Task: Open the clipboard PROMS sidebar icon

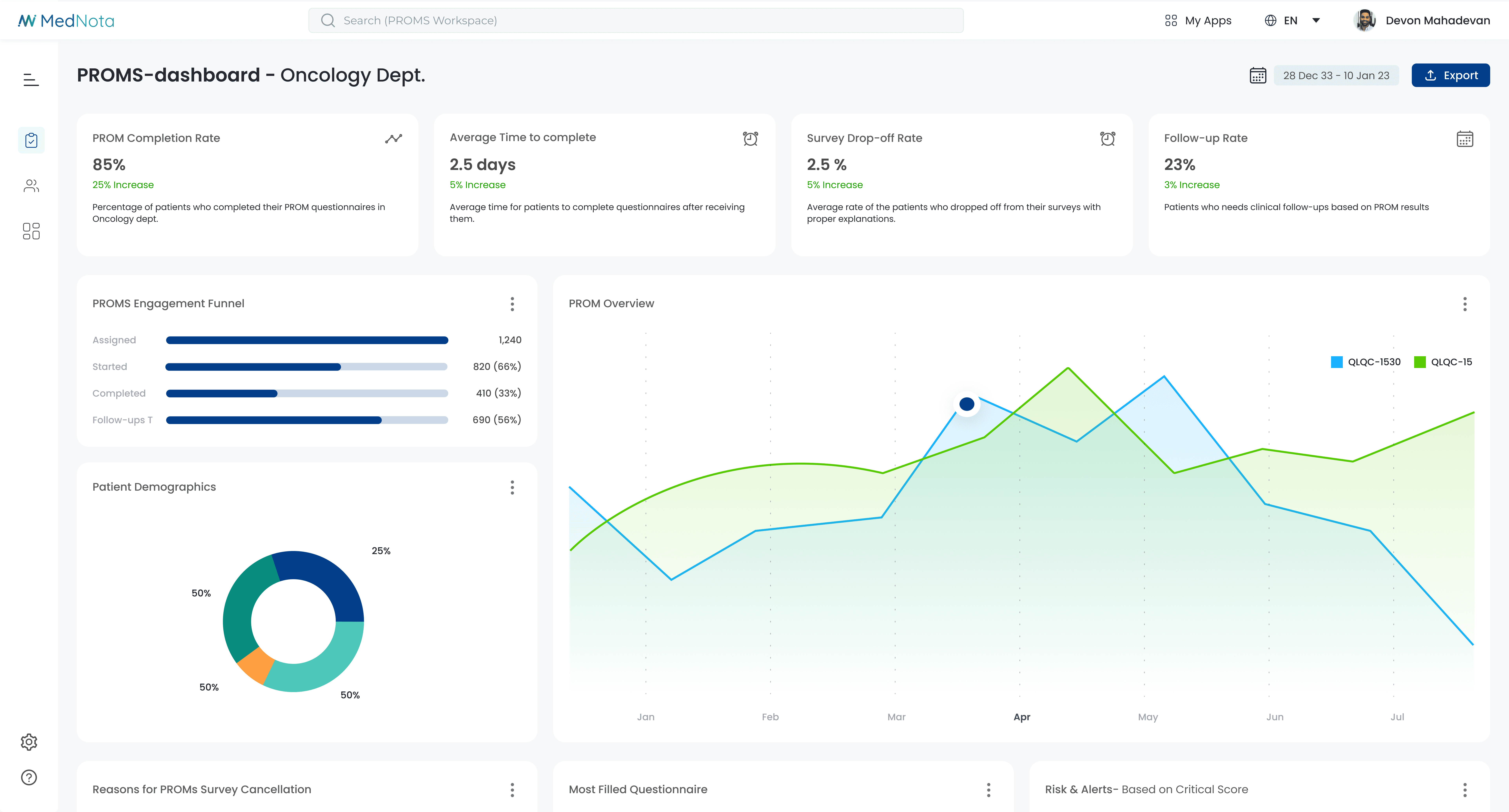Action: click(31, 140)
